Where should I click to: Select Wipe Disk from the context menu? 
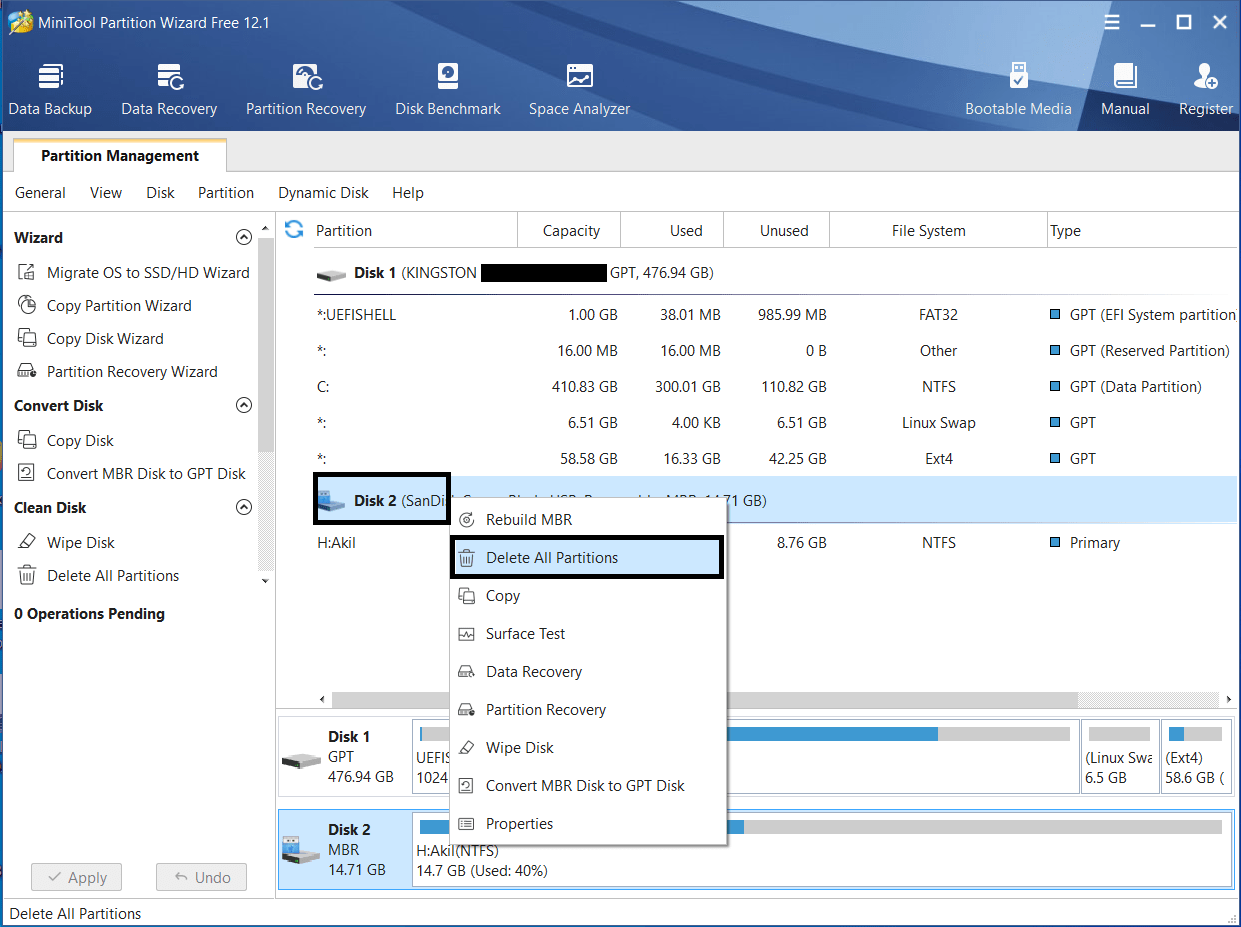coord(519,748)
